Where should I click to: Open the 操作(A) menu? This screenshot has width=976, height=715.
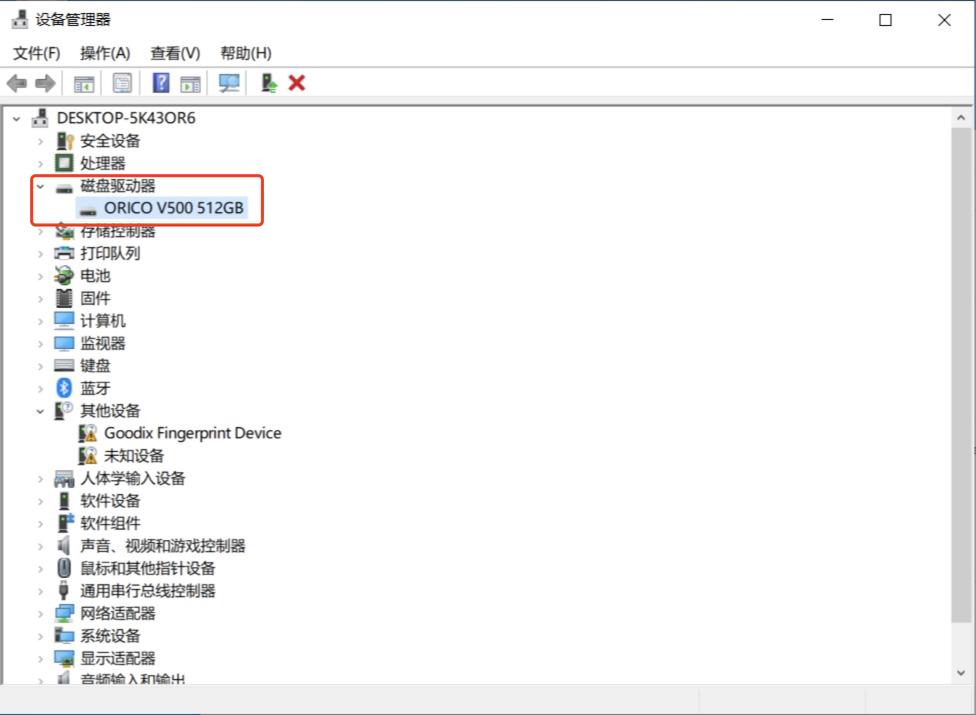point(105,52)
